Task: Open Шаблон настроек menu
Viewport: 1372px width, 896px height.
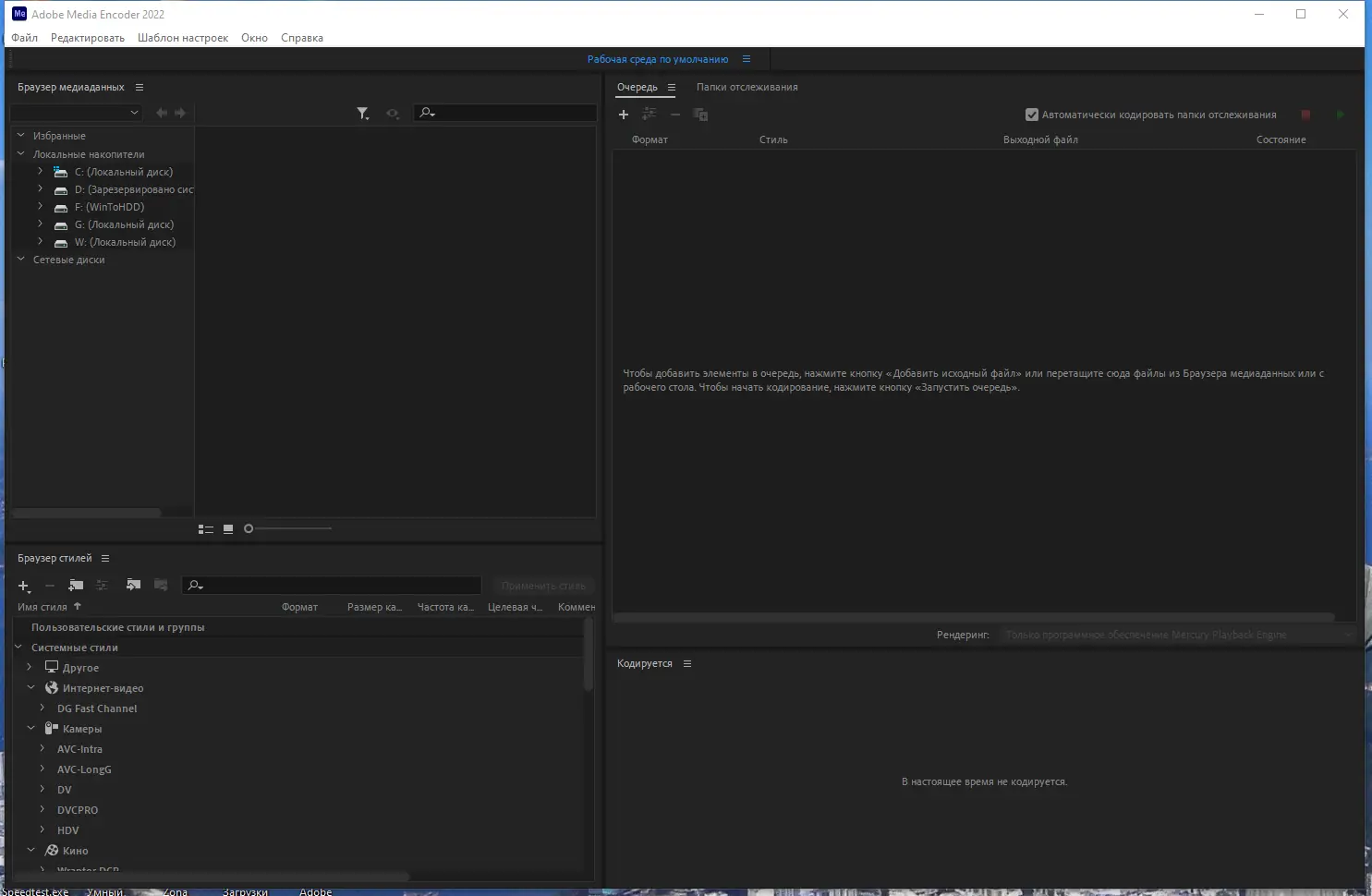Action: pos(183,38)
